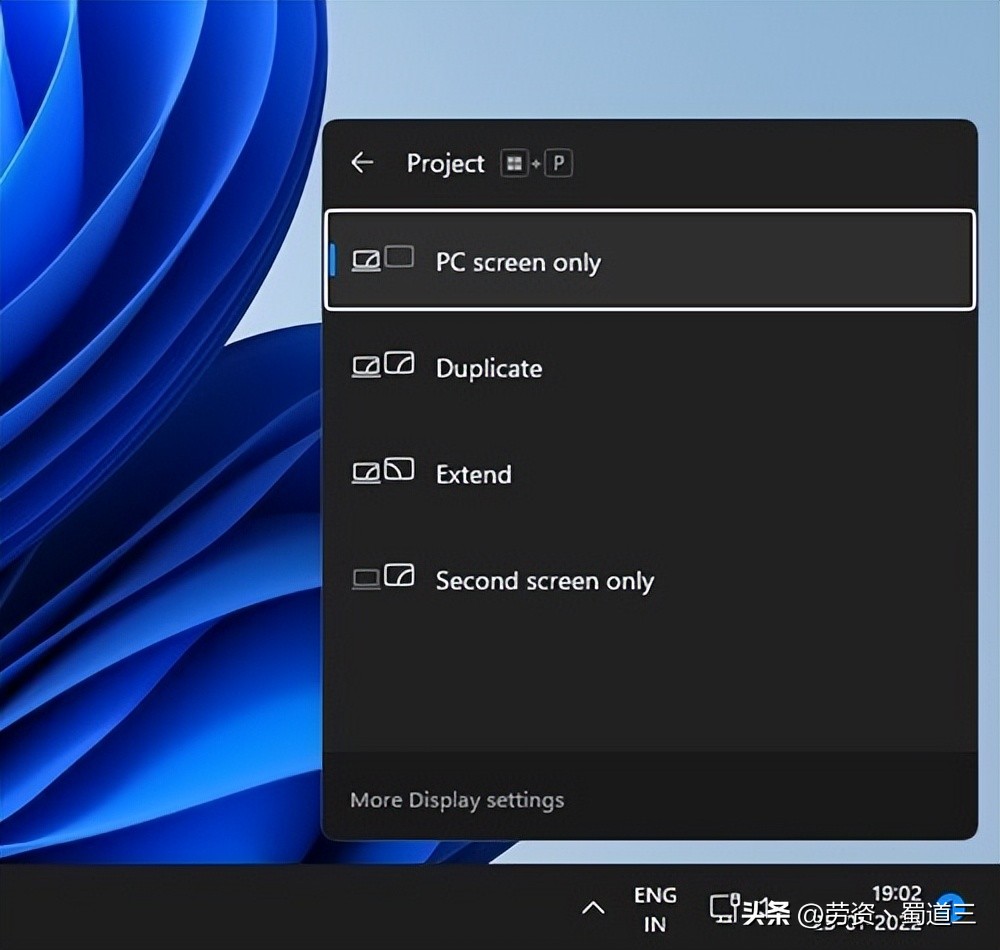Image resolution: width=1000 pixels, height=950 pixels.
Task: Open More Display settings
Action: point(457,799)
